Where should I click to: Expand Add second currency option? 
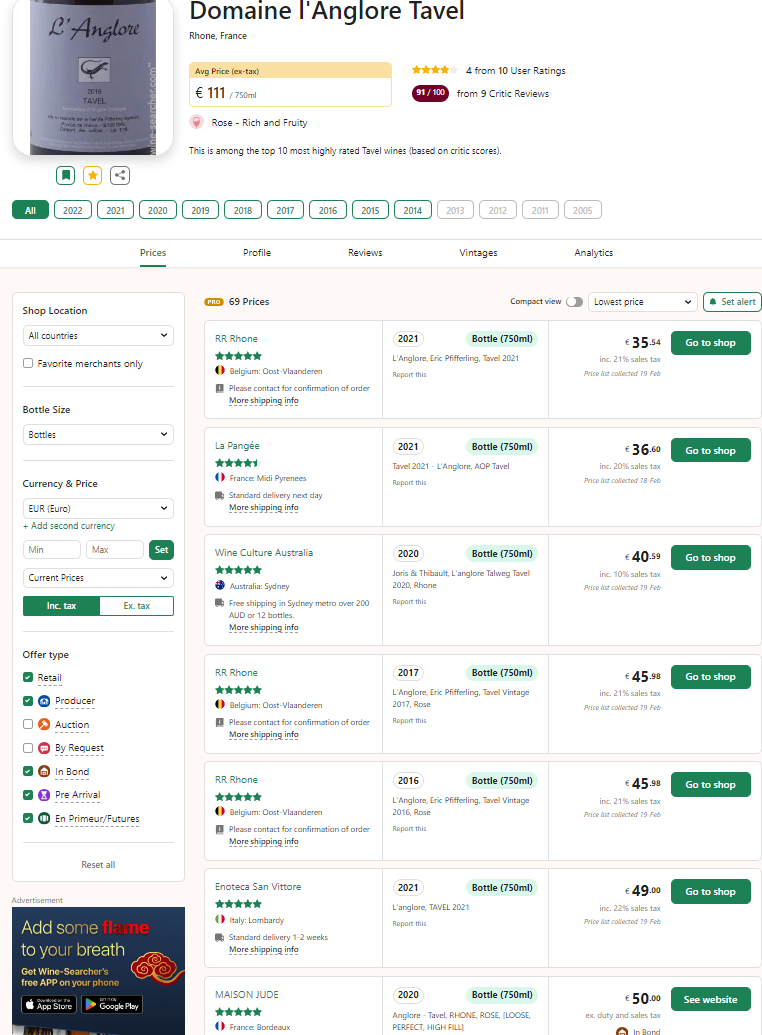click(x=69, y=526)
